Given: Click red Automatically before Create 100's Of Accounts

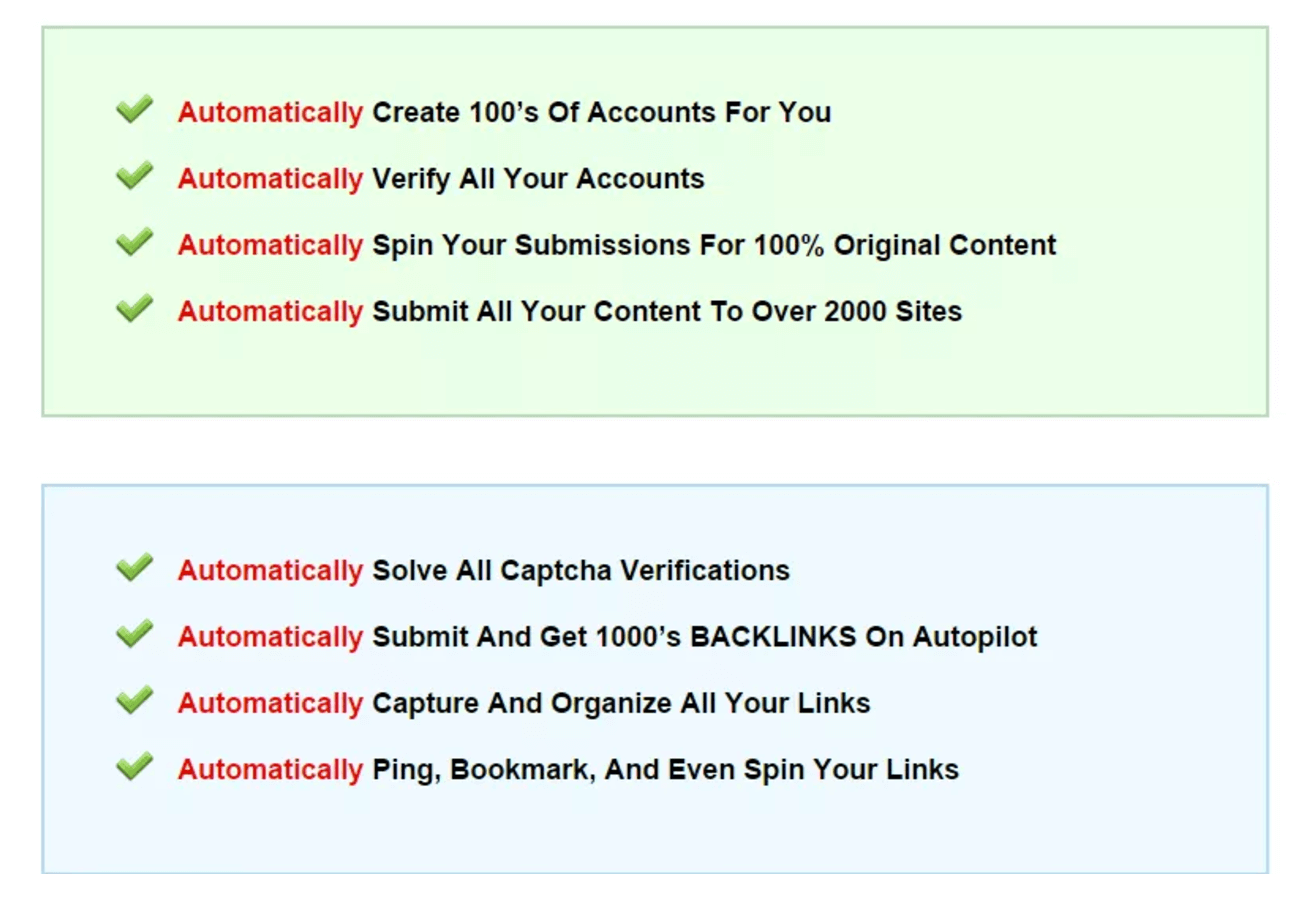Looking at the screenshot, I should [270, 113].
